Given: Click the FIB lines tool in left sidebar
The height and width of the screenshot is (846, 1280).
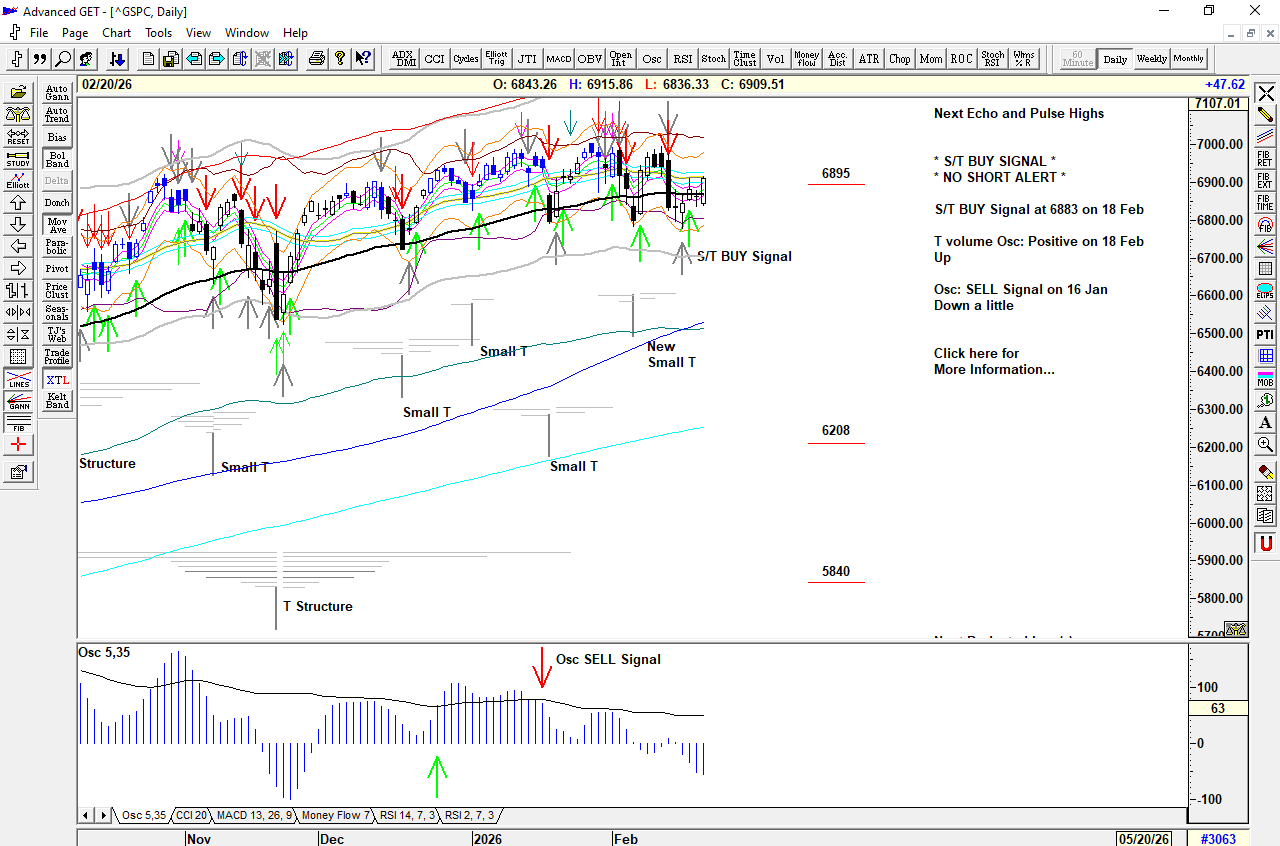Looking at the screenshot, I should tap(18, 423).
